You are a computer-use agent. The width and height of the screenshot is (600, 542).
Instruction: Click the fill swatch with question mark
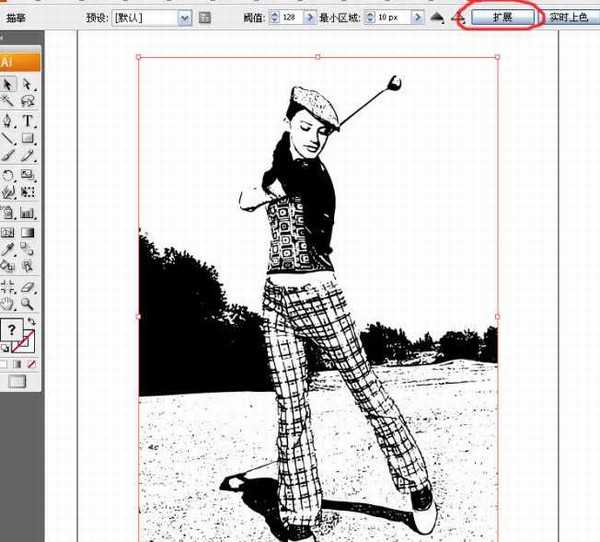(12, 330)
